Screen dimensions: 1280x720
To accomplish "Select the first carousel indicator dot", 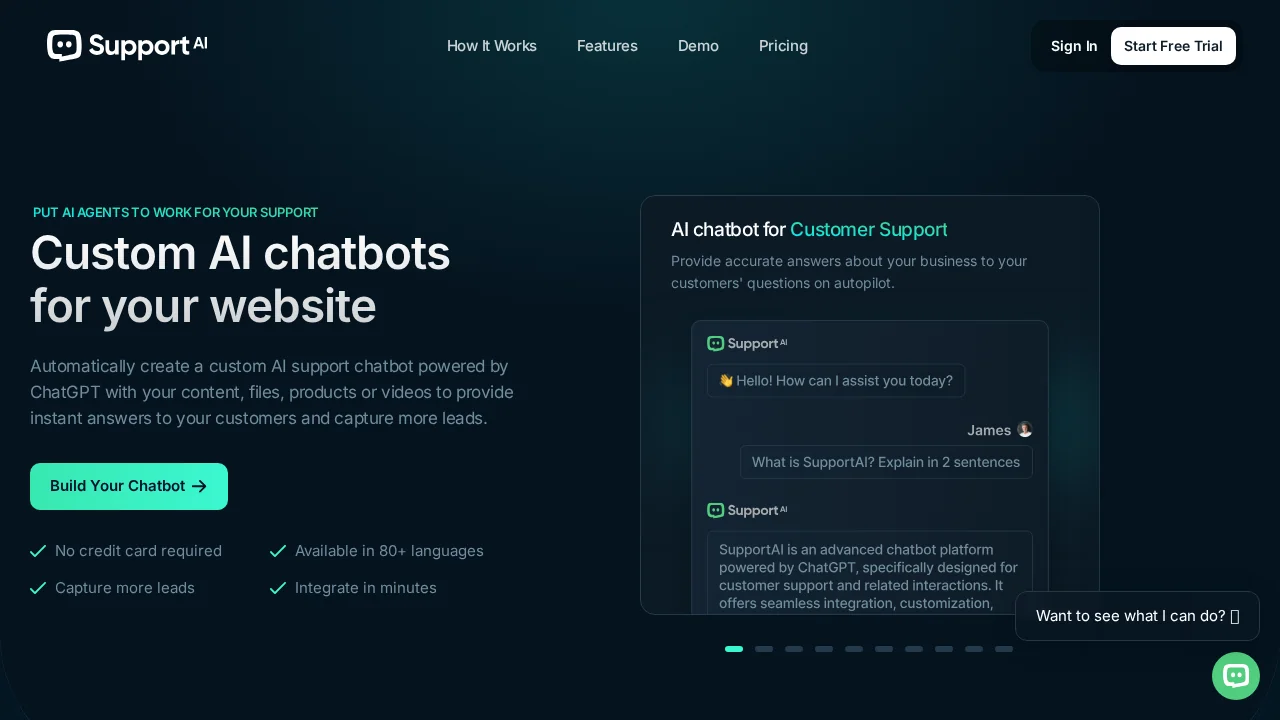I will pos(734,649).
